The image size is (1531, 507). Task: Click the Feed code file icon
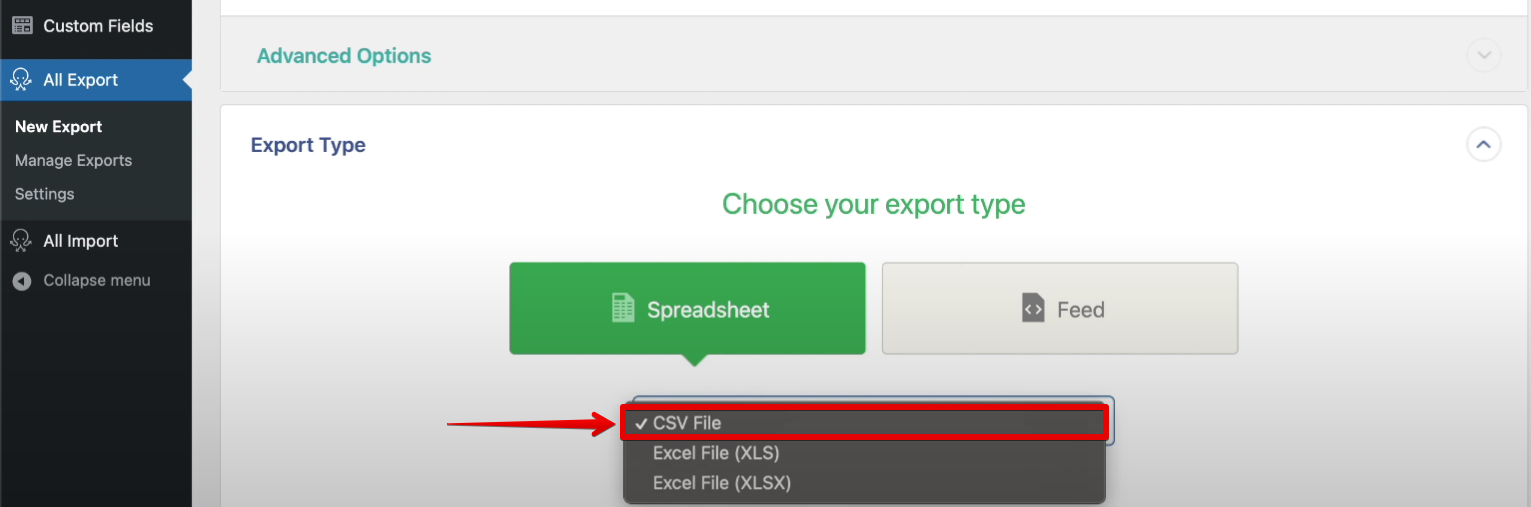click(1032, 308)
